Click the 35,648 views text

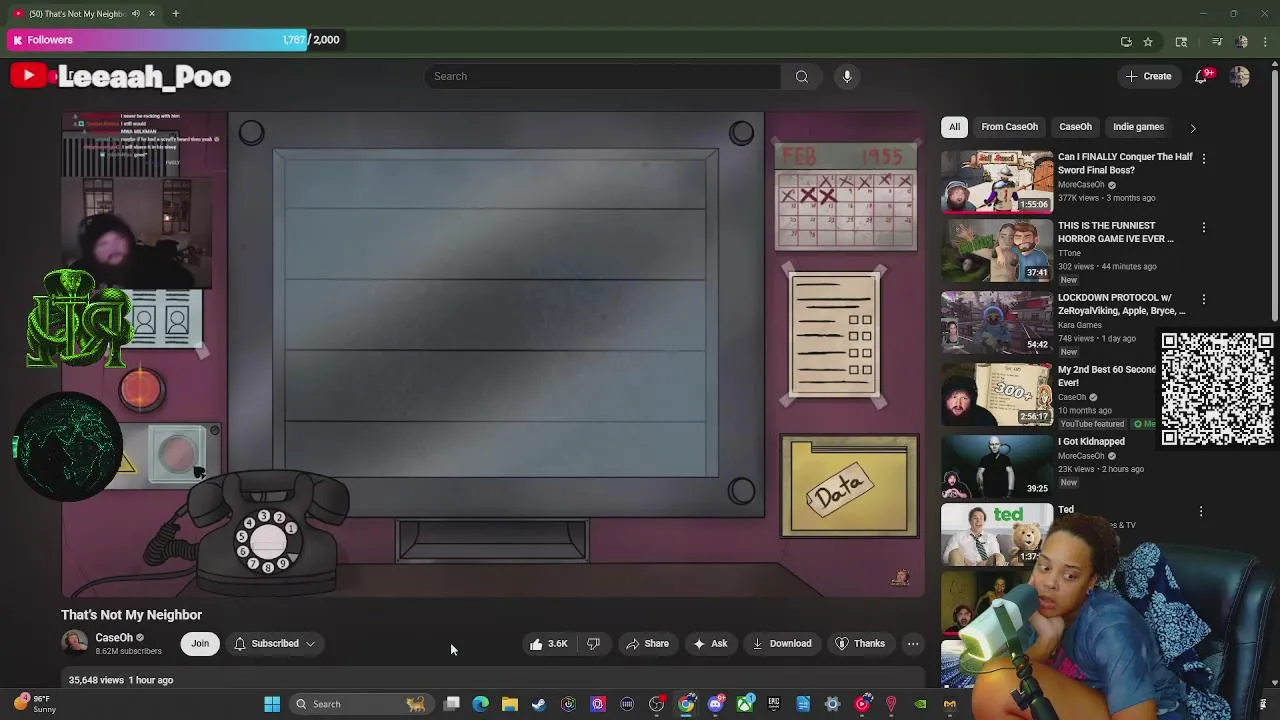point(96,680)
